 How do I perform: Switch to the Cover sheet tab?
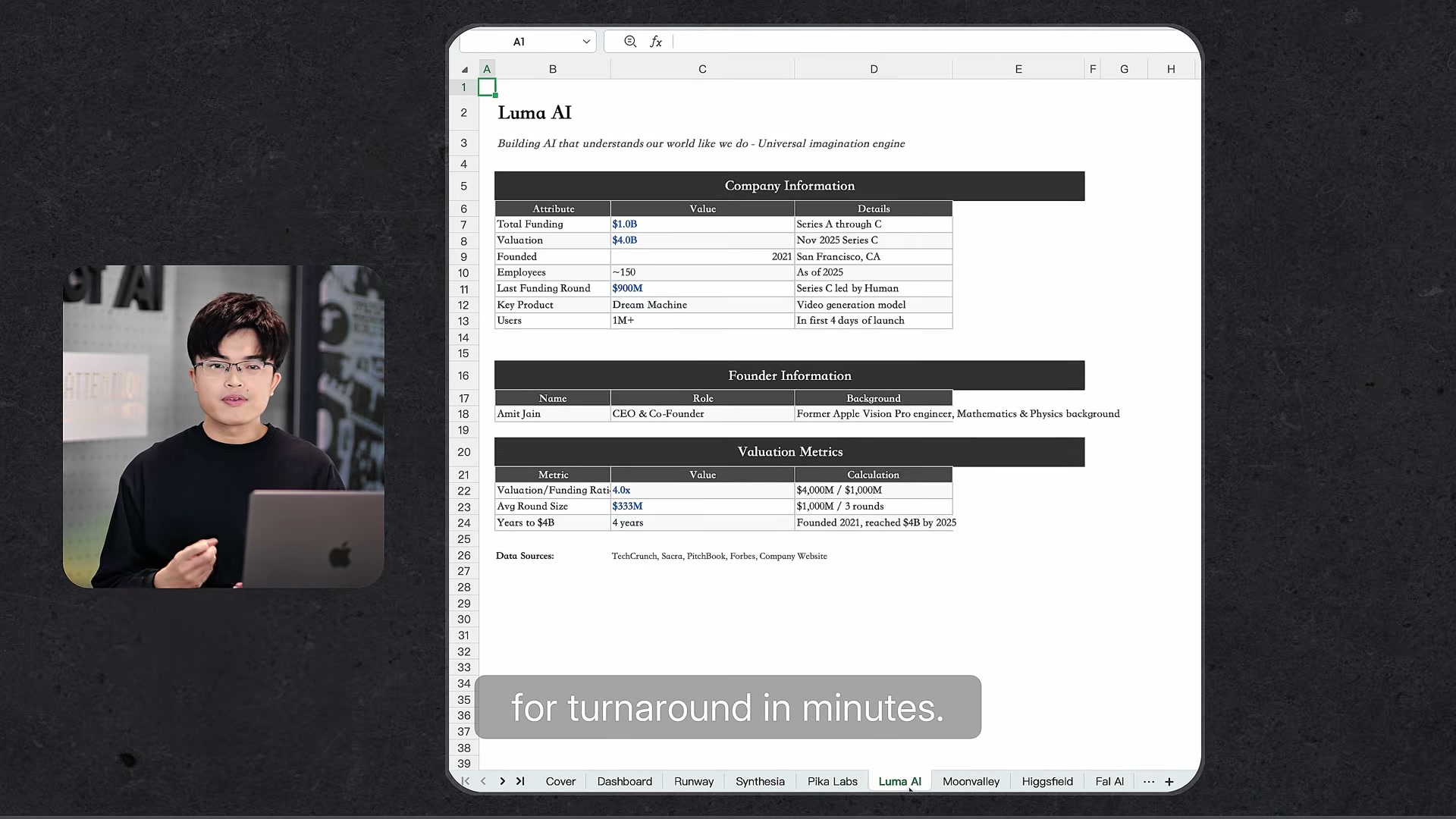pyautogui.click(x=560, y=781)
